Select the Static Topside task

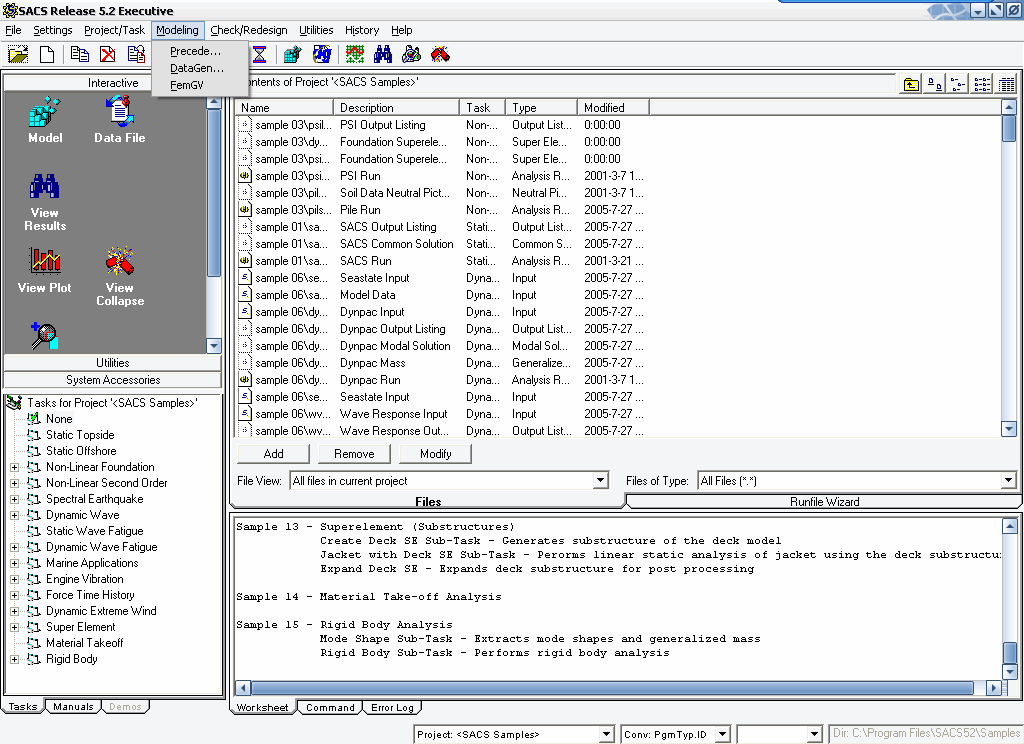(80, 435)
